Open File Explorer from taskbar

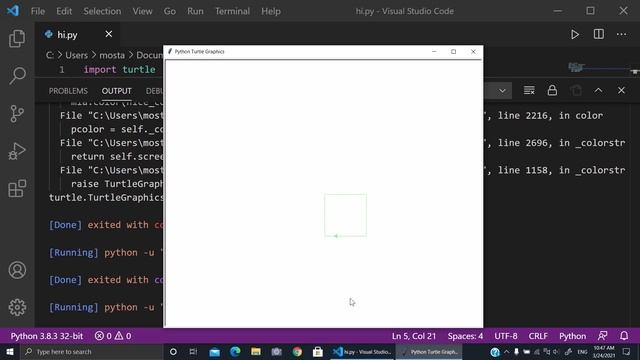click(x=256, y=351)
